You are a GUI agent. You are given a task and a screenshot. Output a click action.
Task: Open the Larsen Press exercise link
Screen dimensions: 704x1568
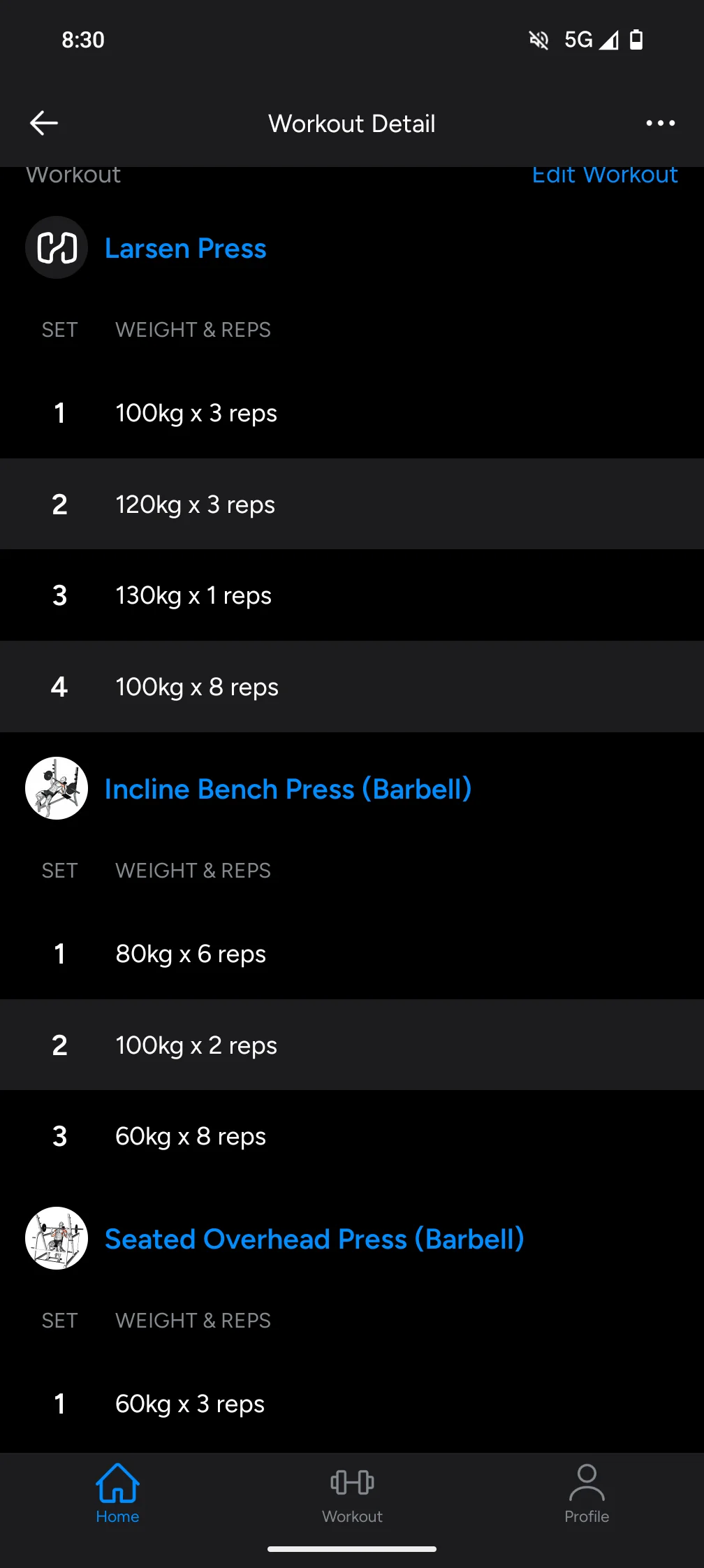186,249
